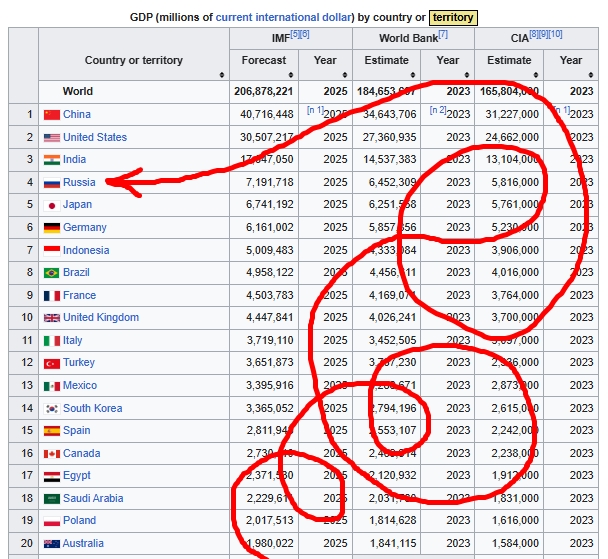Open World Bank reference [7] citation

point(443,34)
